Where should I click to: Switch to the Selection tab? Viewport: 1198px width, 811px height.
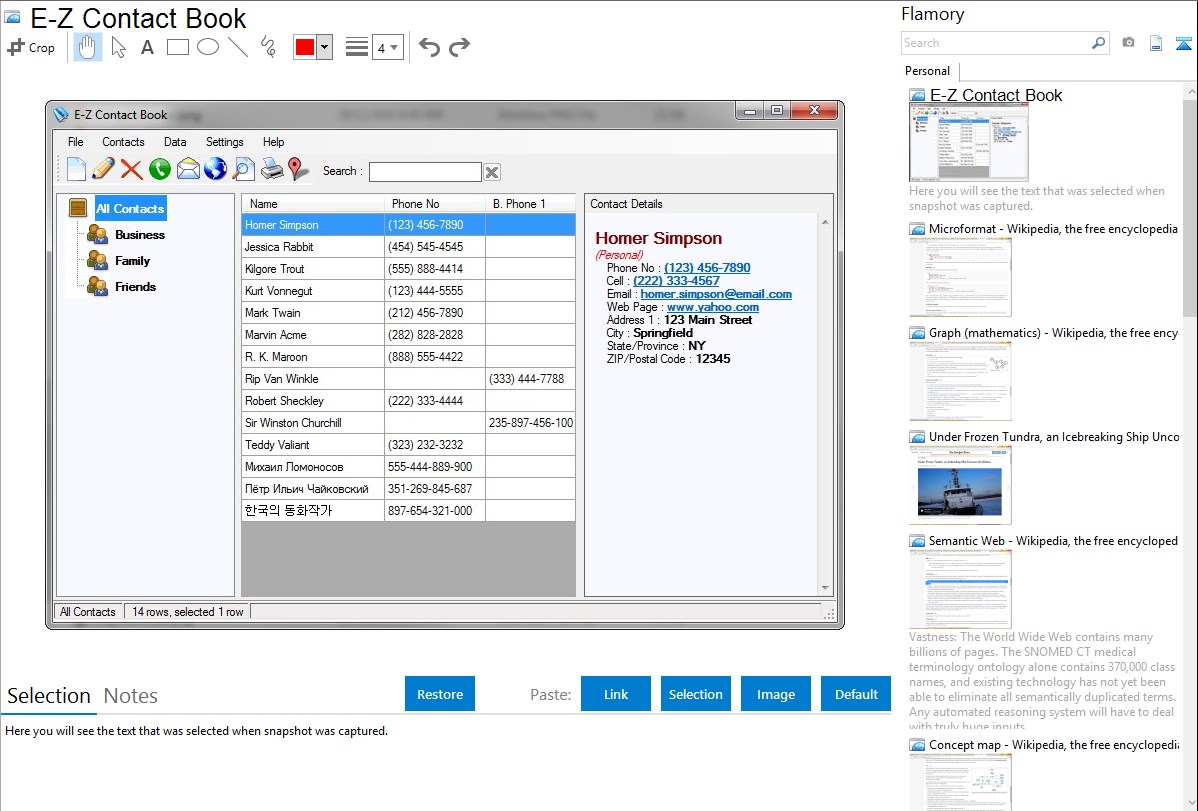tap(49, 696)
